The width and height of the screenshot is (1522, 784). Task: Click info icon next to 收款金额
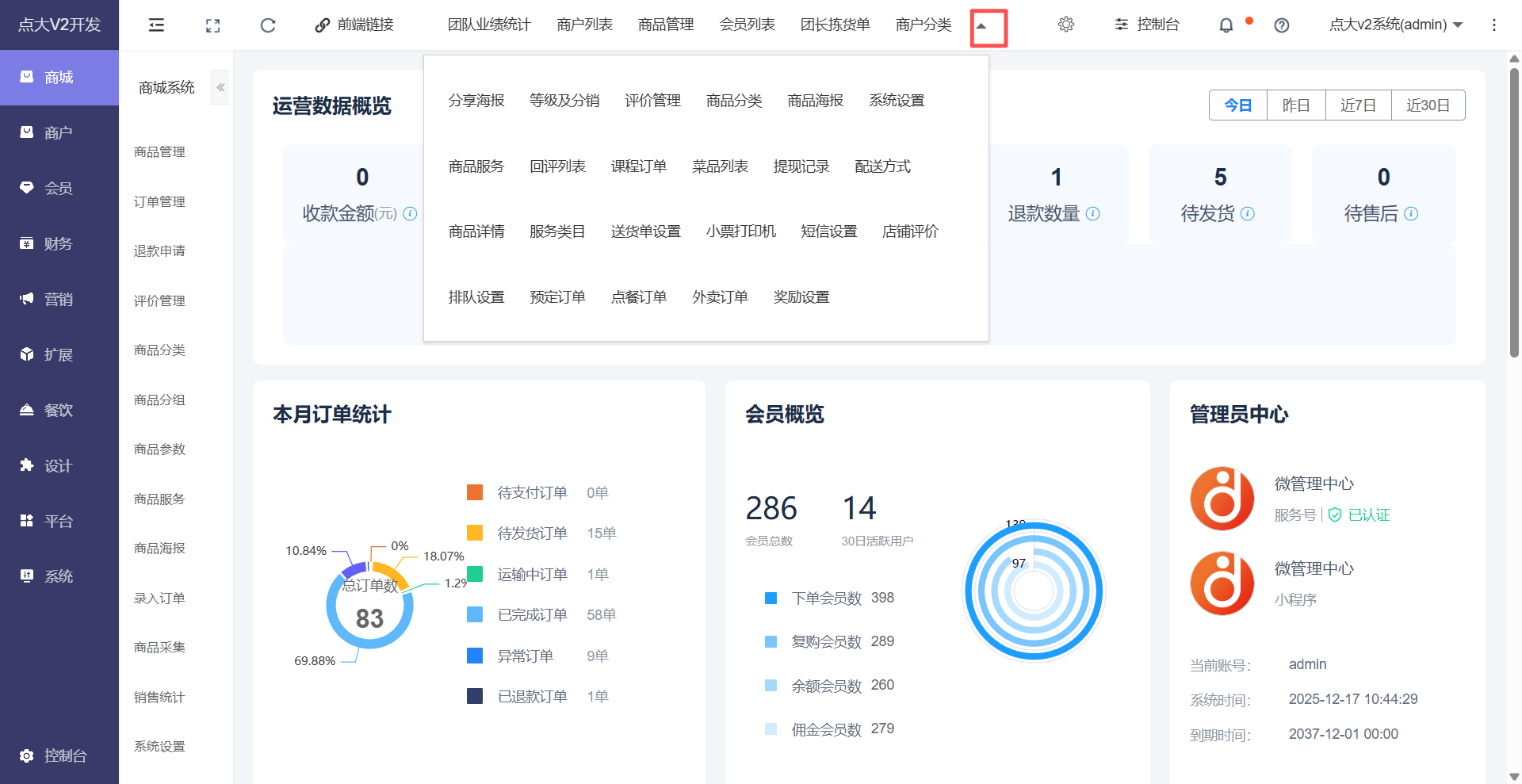click(x=410, y=213)
